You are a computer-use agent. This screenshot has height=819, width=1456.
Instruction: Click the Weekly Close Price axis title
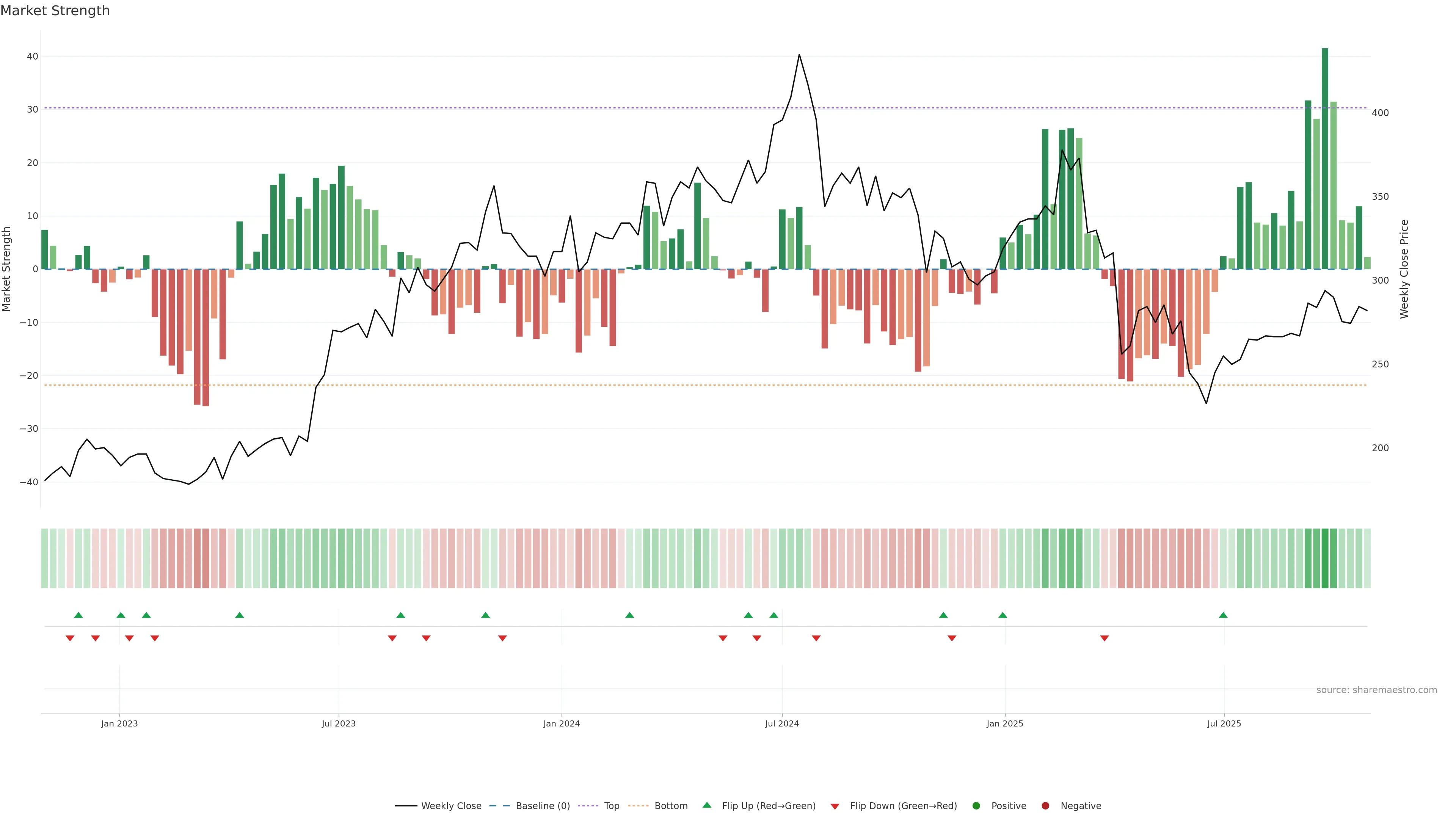tap(1404, 269)
